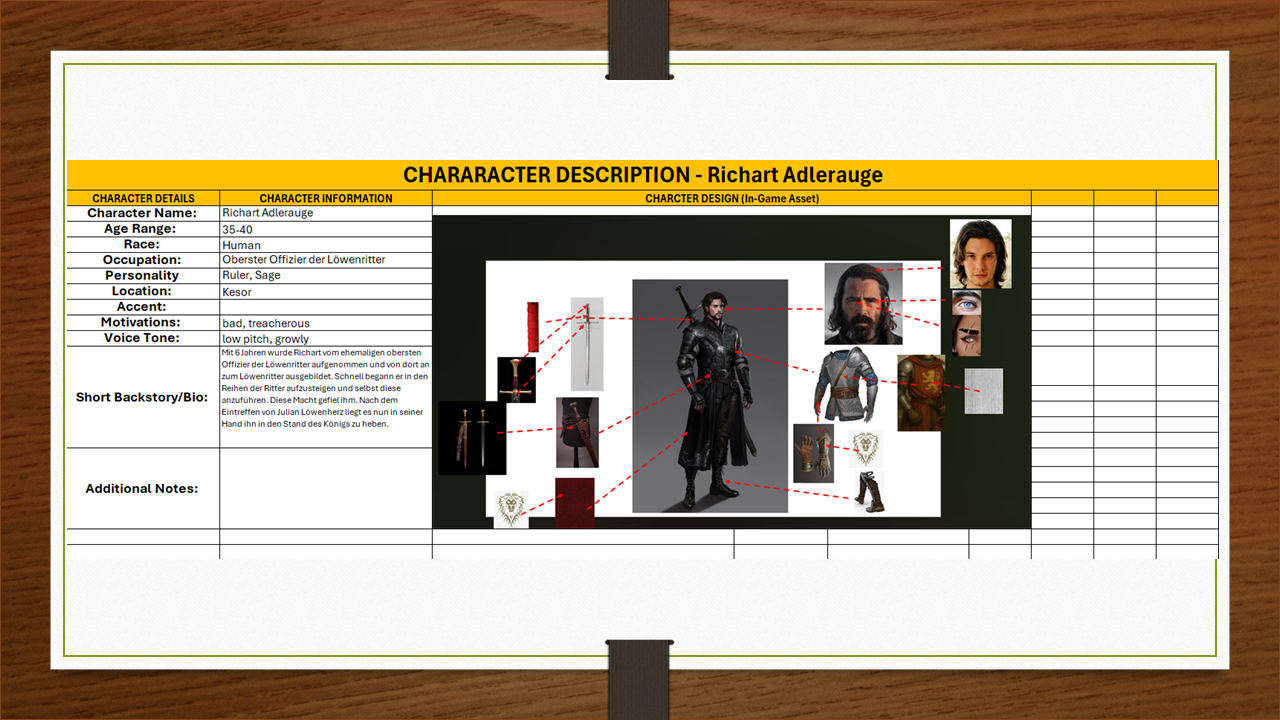Select the 'Age Range:' label
Screen dimensions: 1280x720
(x=143, y=229)
